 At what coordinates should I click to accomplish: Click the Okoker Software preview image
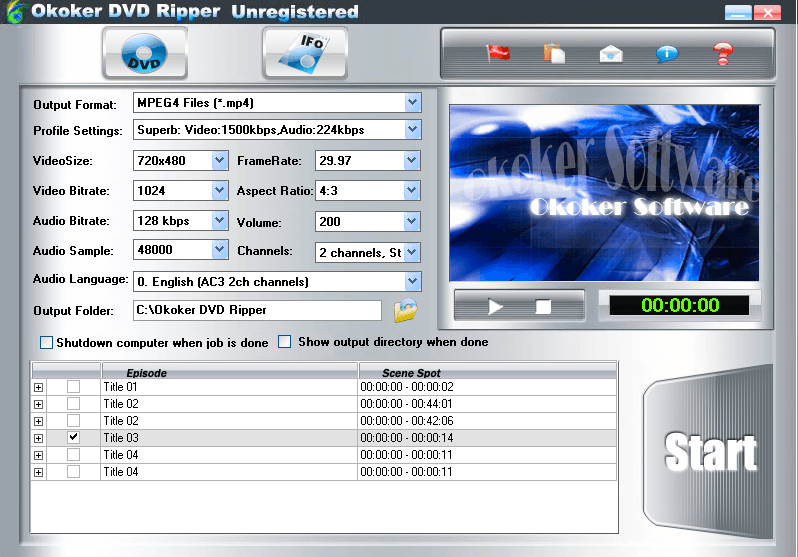(604, 193)
